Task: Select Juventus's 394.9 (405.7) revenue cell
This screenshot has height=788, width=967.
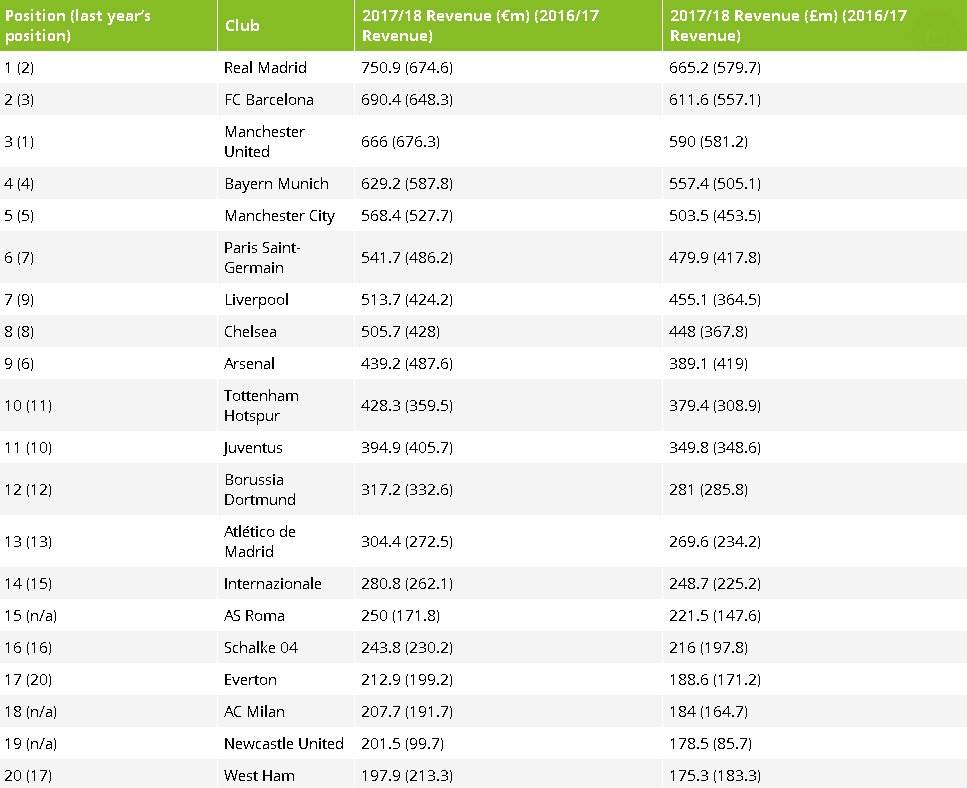Action: click(407, 448)
